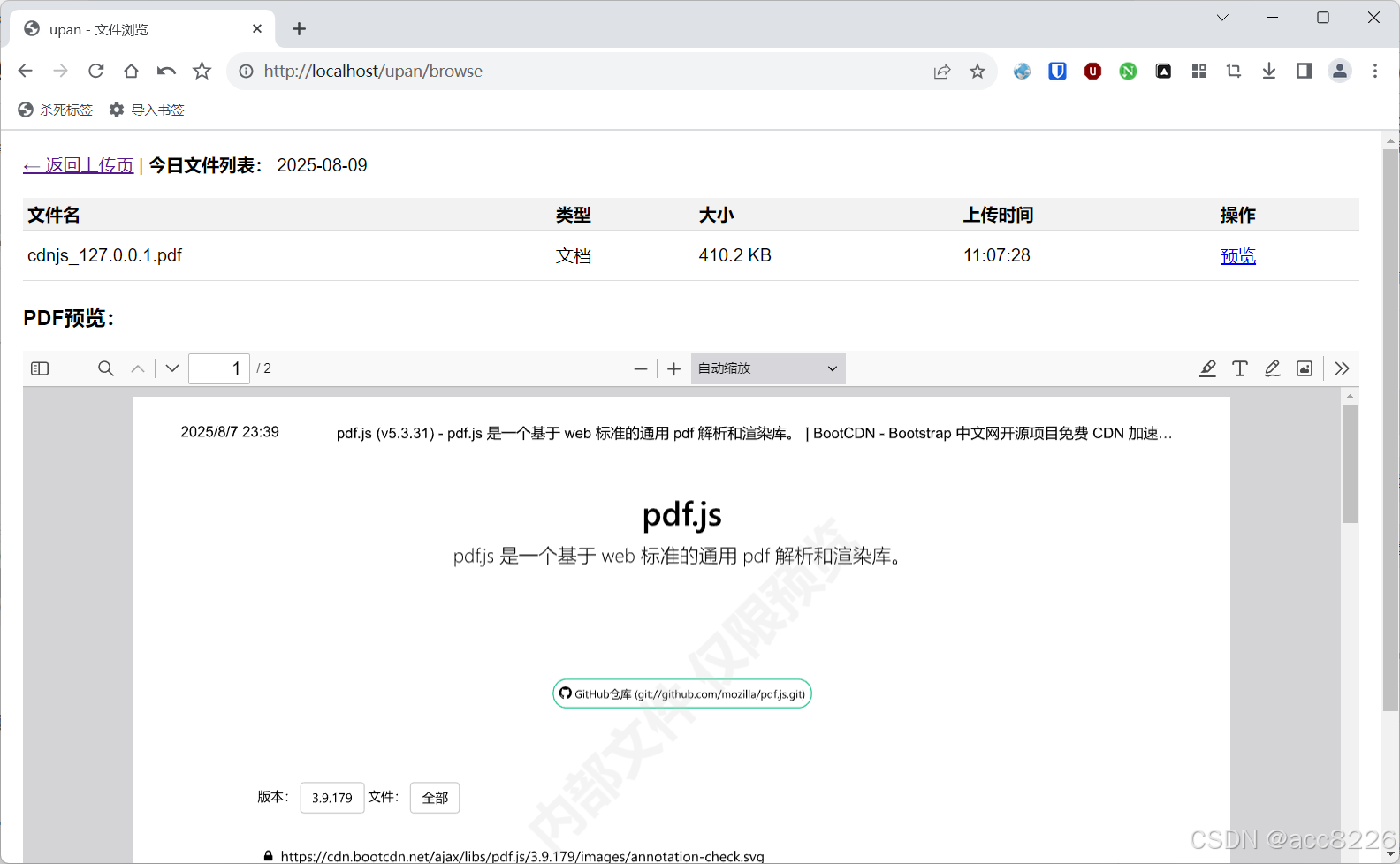The width and height of the screenshot is (1400, 864).
Task: Click the green N extension icon
Action: pyautogui.click(x=1128, y=71)
